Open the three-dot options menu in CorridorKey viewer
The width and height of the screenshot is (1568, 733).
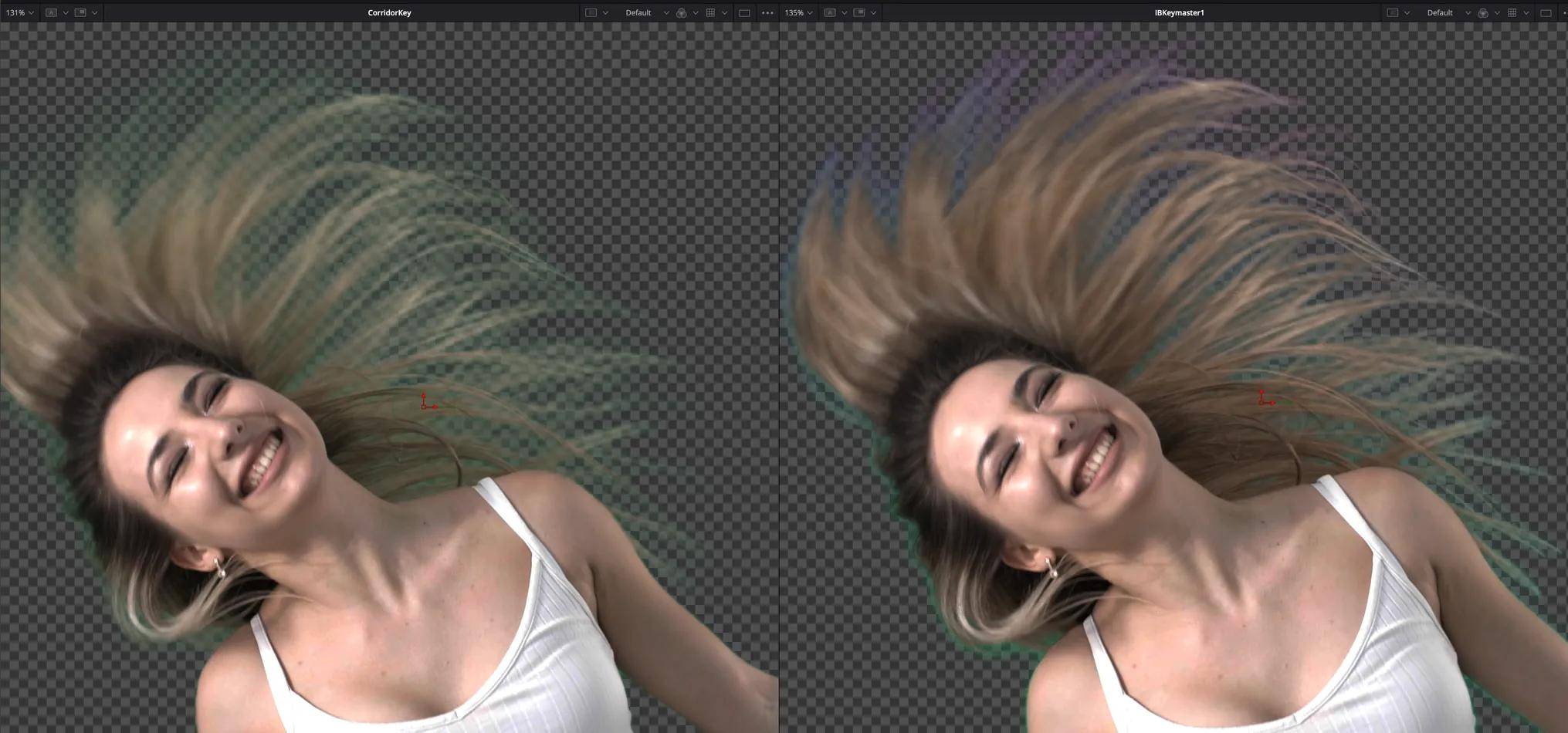point(767,12)
